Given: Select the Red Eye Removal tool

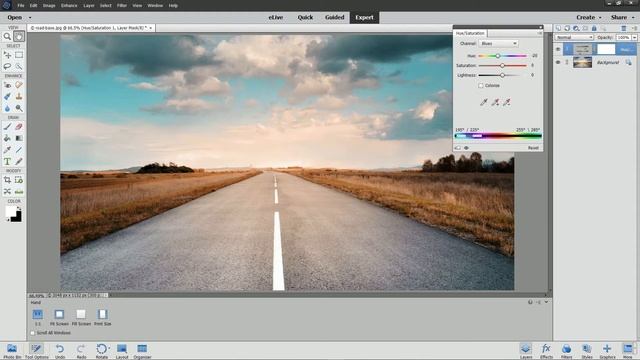Looking at the screenshot, I should (7, 85).
